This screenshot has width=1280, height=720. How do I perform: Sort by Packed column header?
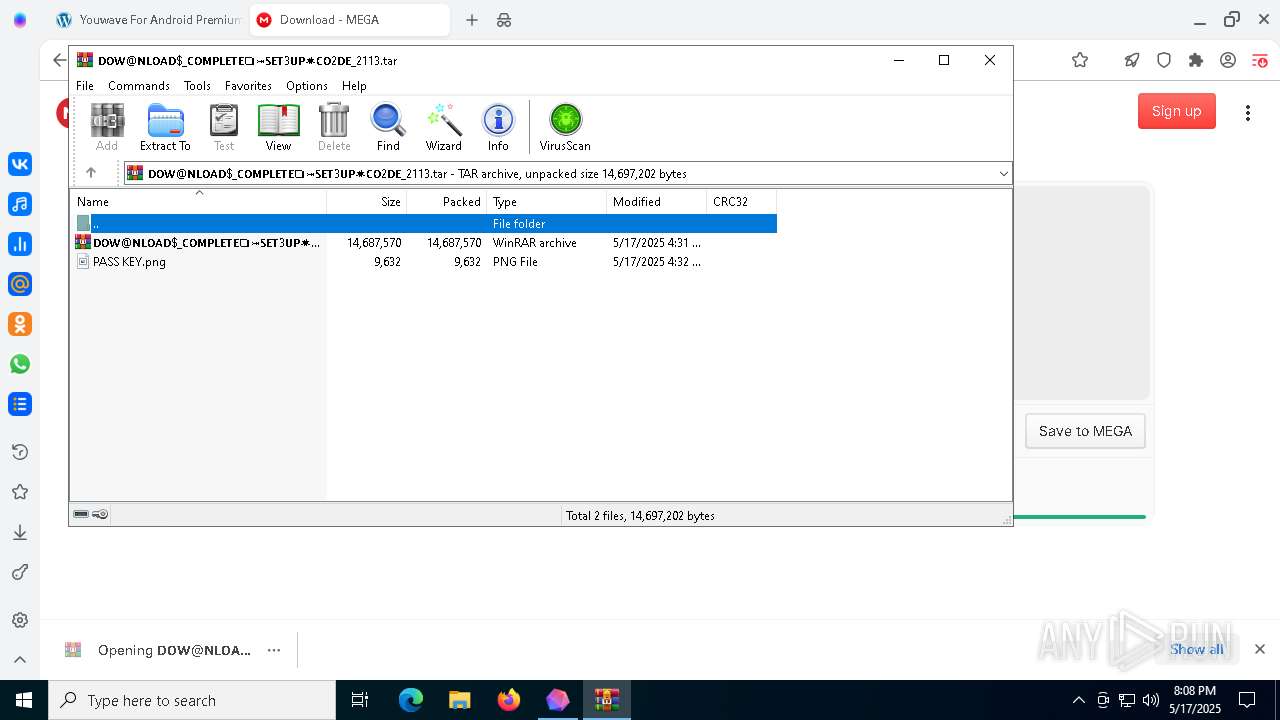point(447,202)
